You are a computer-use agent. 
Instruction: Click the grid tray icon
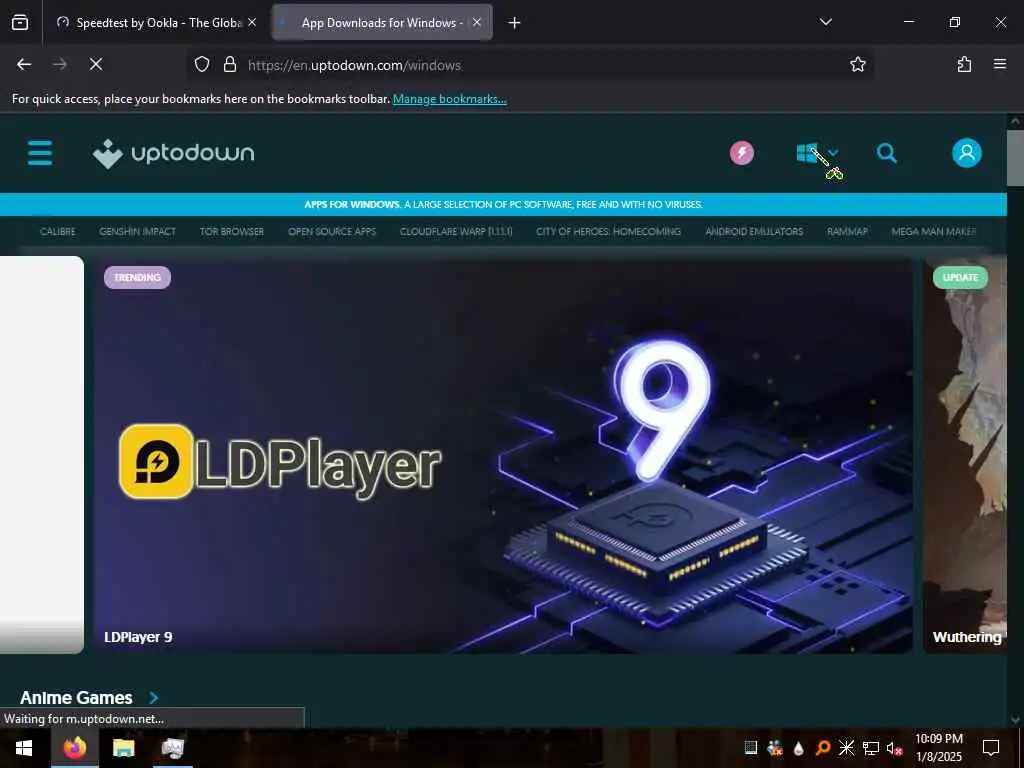coord(750,748)
